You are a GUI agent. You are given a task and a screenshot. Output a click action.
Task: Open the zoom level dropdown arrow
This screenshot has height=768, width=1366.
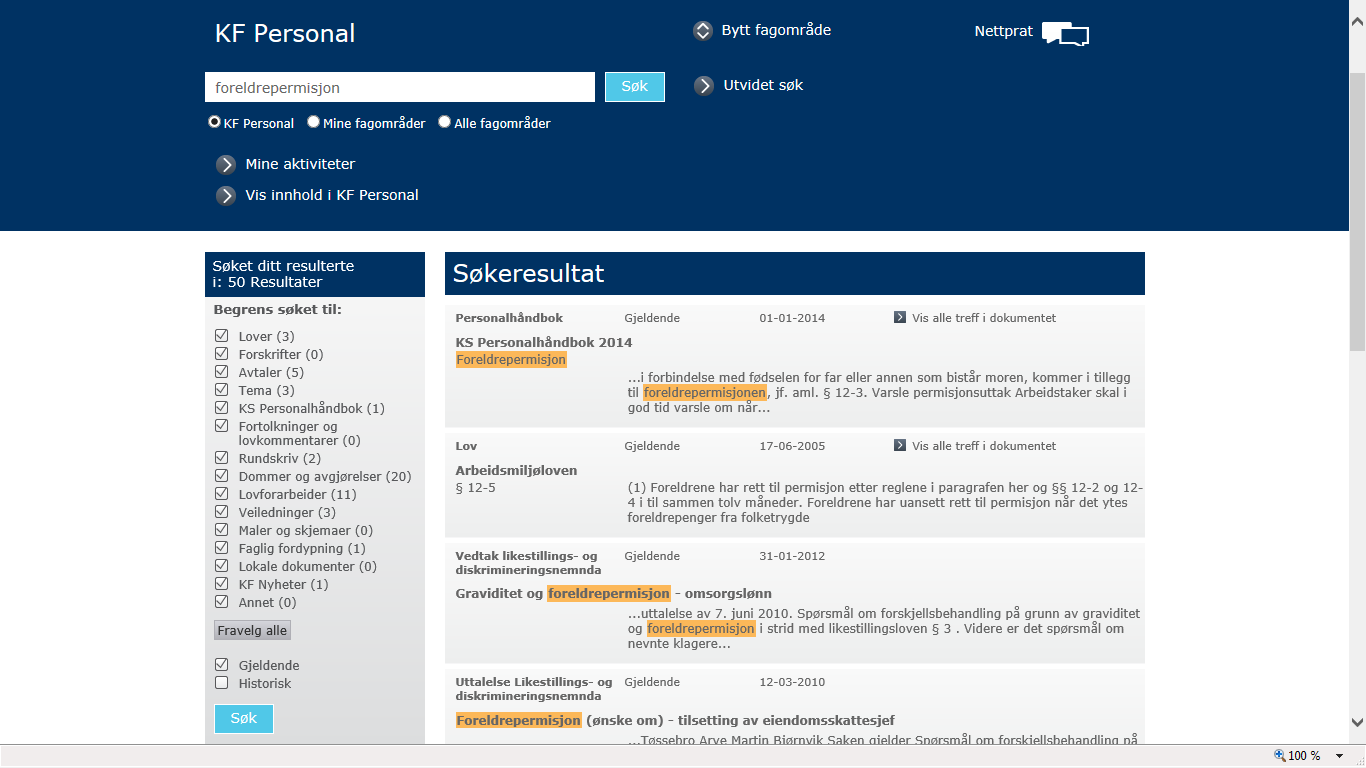[1339, 756]
